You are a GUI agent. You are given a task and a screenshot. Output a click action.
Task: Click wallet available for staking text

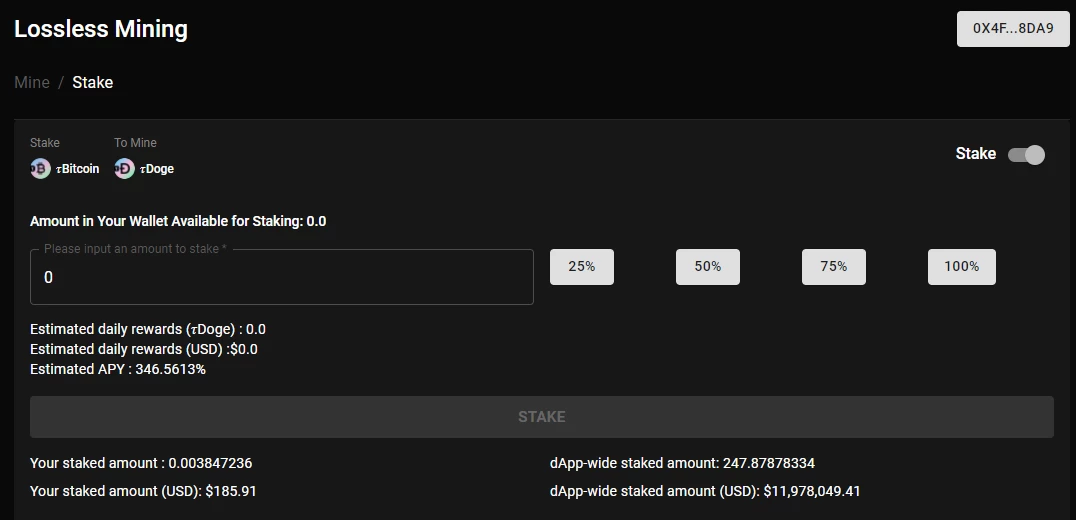(x=178, y=222)
